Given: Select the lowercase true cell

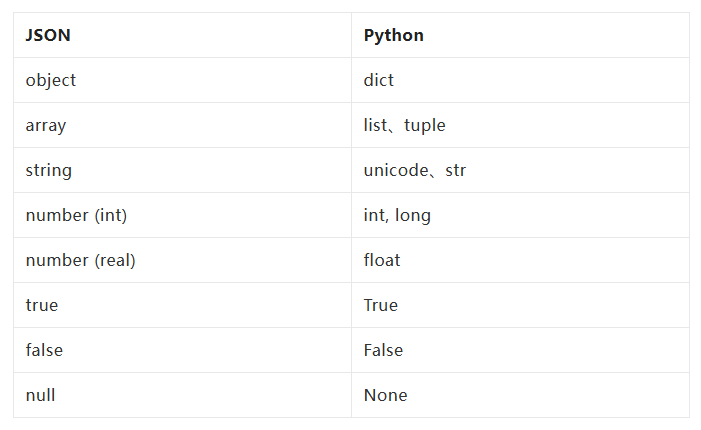Looking at the screenshot, I should tap(182, 305).
